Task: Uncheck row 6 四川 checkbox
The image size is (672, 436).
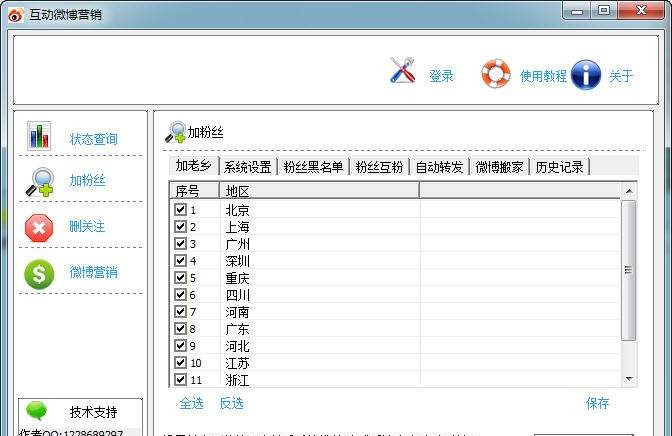Action: (180, 295)
